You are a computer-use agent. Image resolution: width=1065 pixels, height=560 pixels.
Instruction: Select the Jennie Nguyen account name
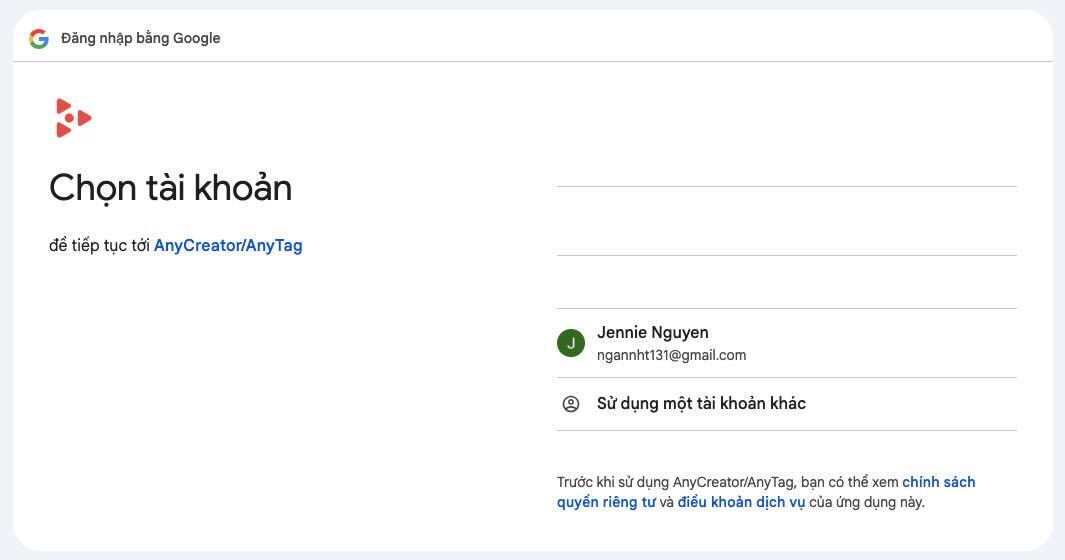(652, 333)
